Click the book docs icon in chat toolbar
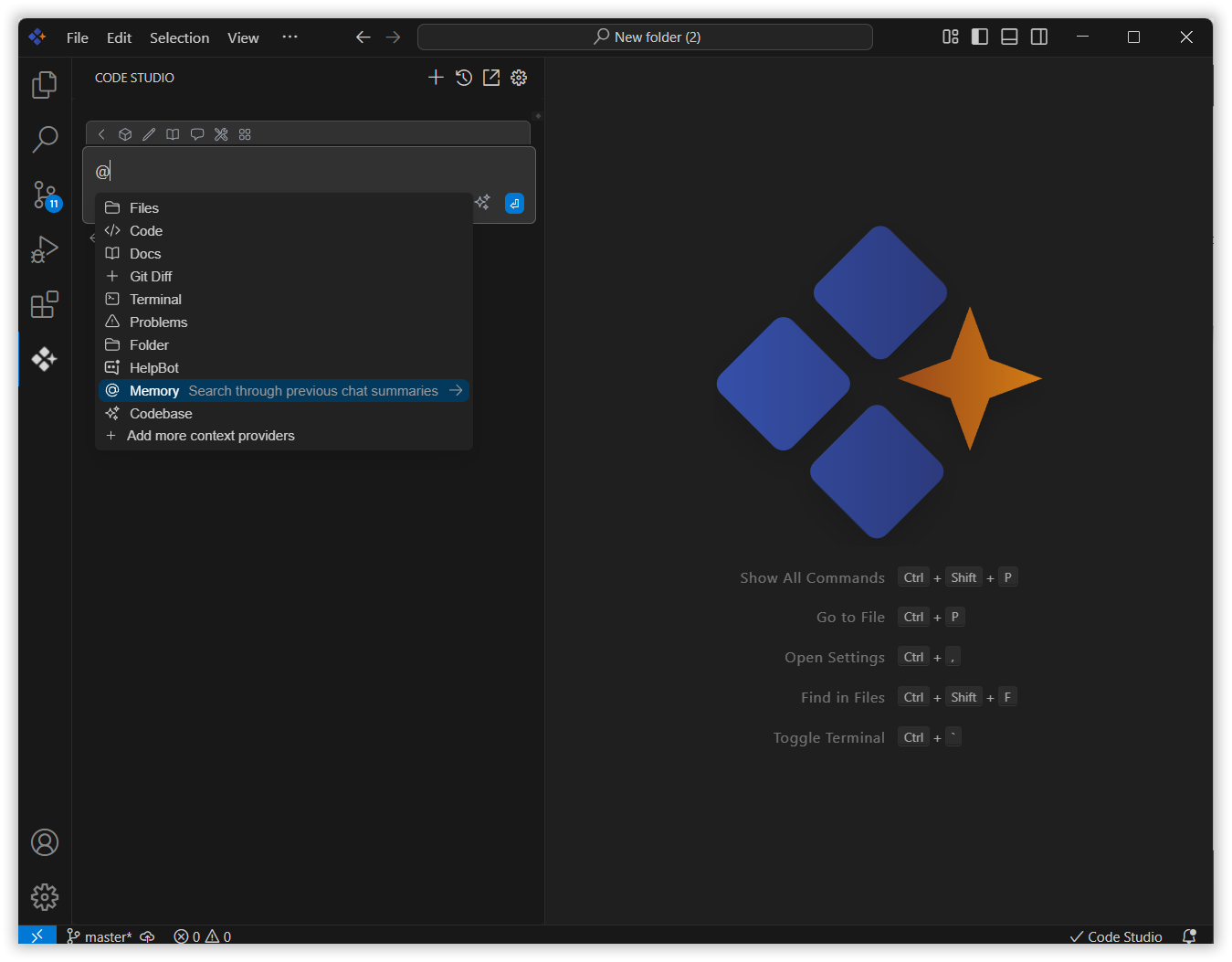 [x=173, y=134]
